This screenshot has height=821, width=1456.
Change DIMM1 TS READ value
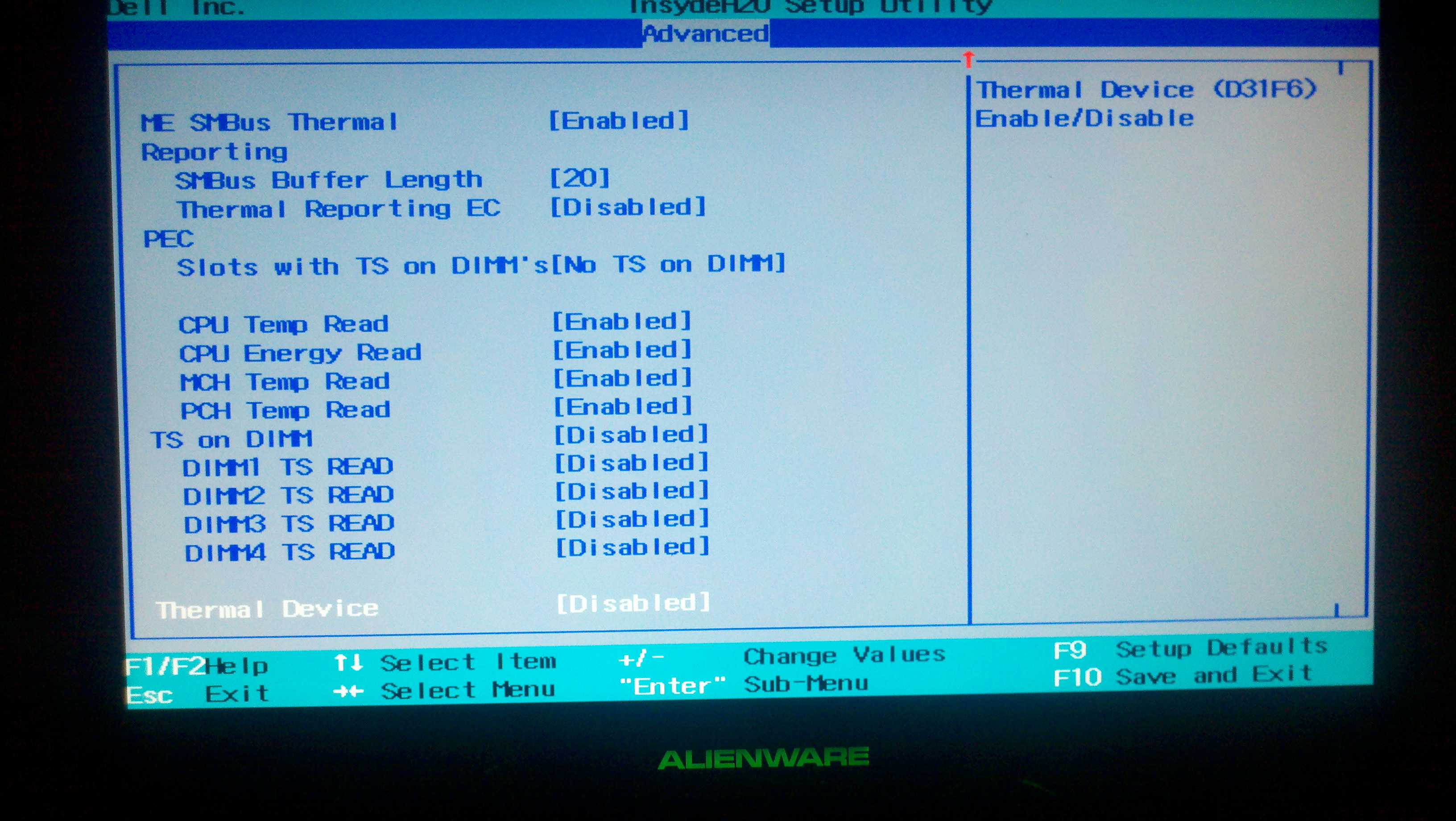(631, 463)
